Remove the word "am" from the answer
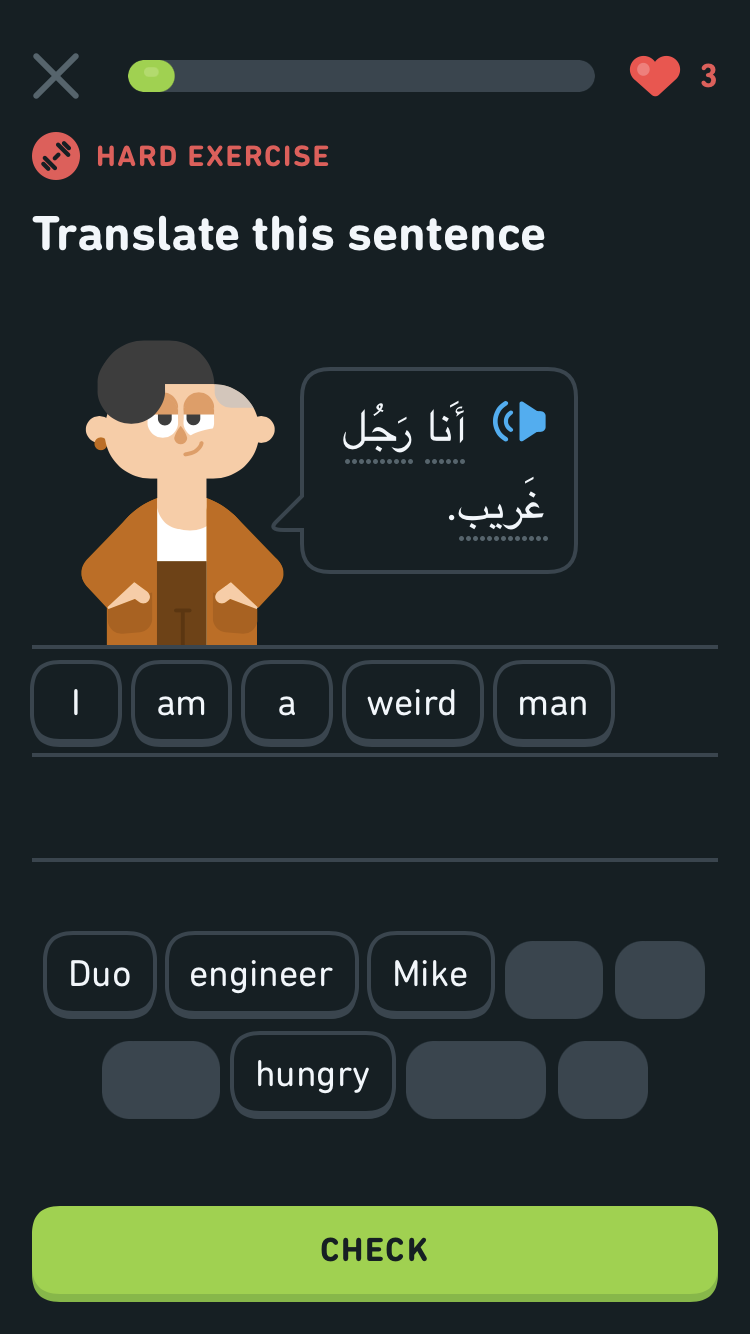Viewport: 750px width, 1334px height. click(181, 703)
